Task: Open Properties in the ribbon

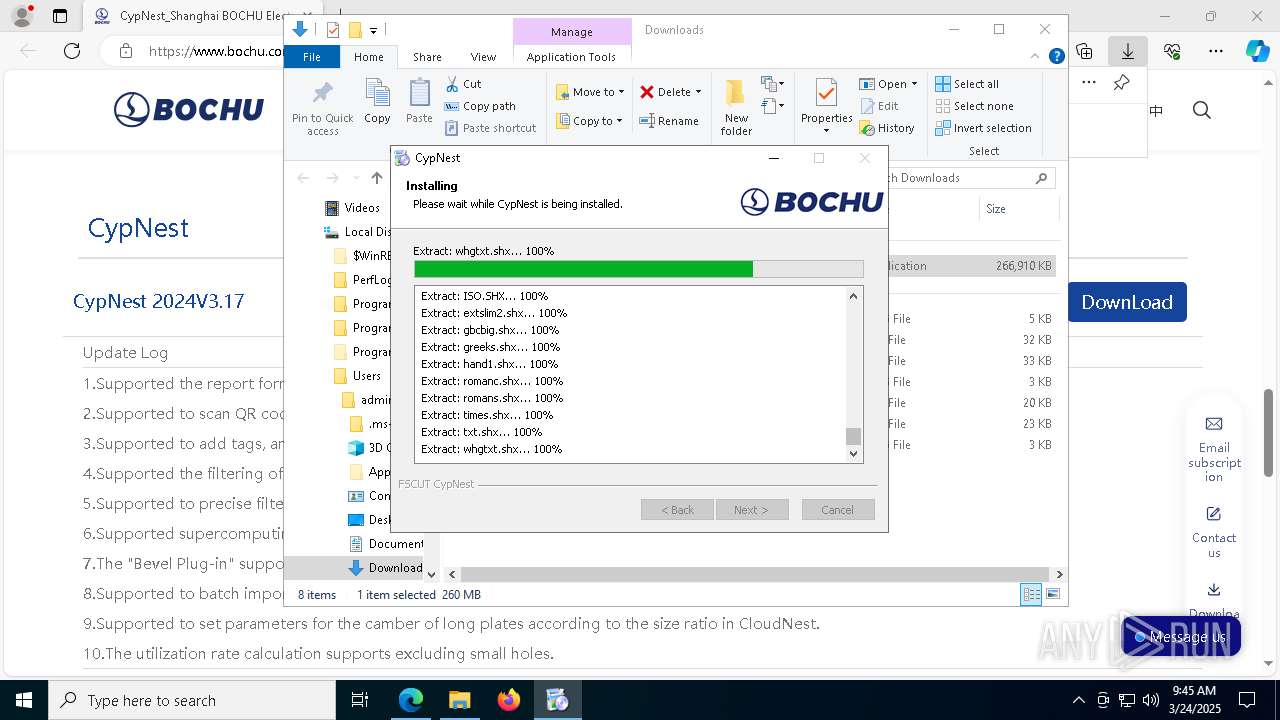Action: tap(826, 108)
